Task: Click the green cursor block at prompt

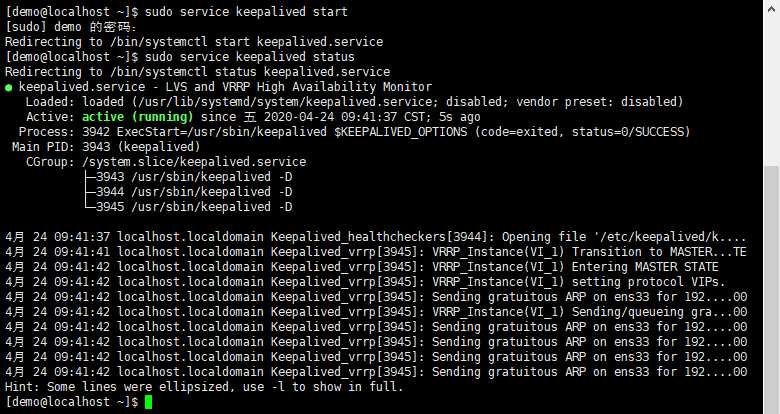Action: [x=148, y=402]
